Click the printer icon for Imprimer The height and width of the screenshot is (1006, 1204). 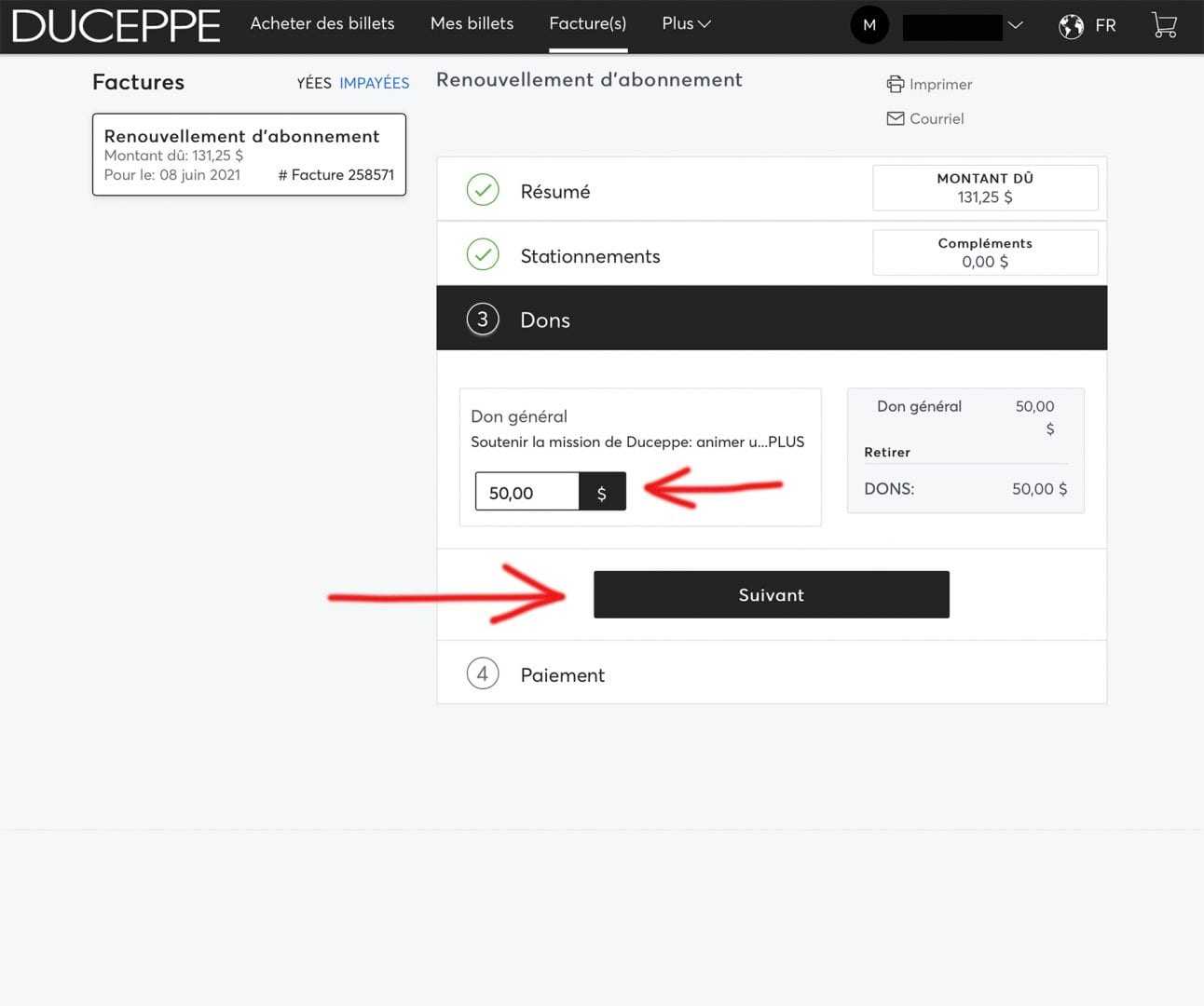pyautogui.click(x=895, y=85)
